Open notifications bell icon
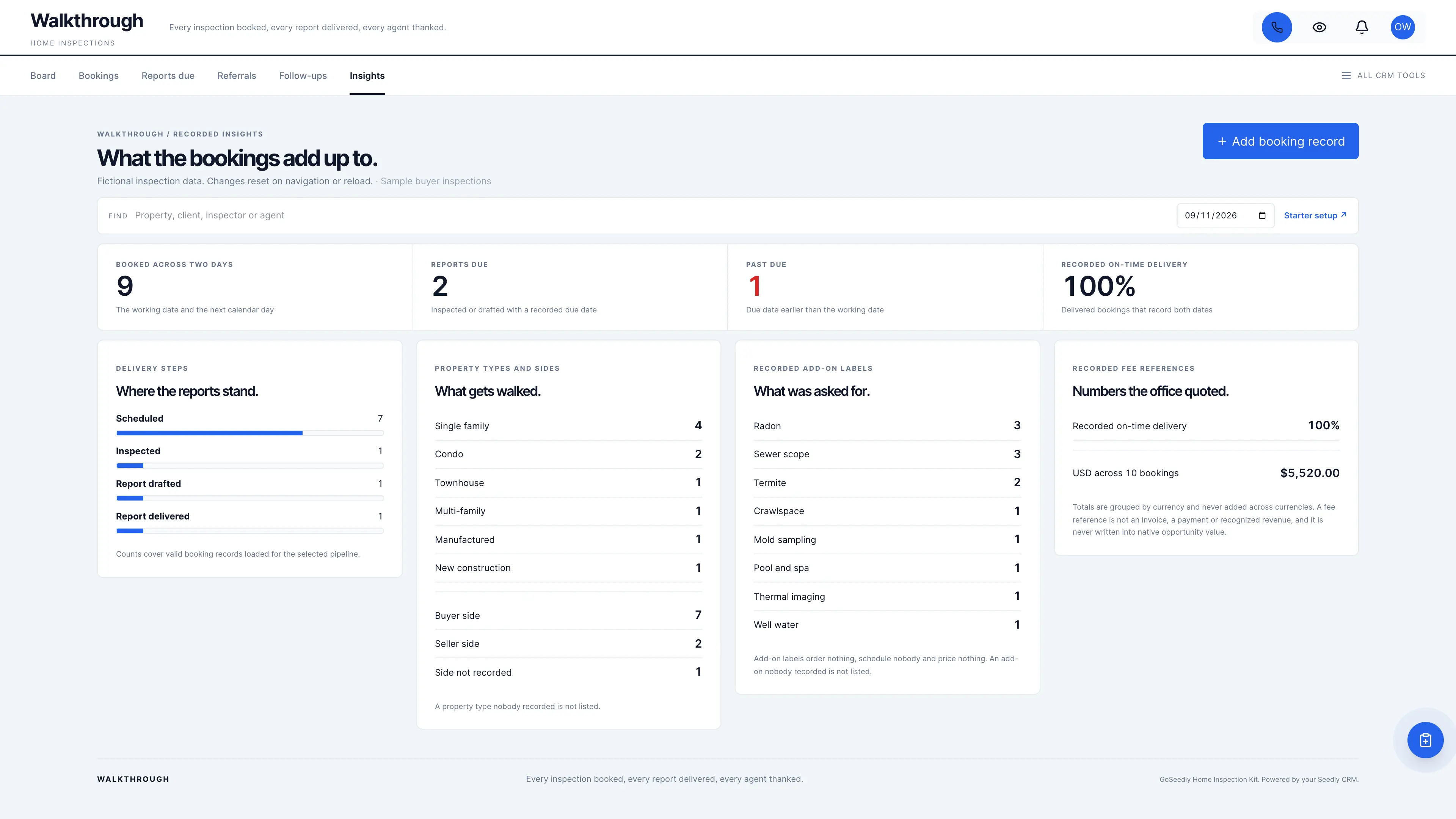Viewport: 1456px width, 819px height. pos(1362,27)
